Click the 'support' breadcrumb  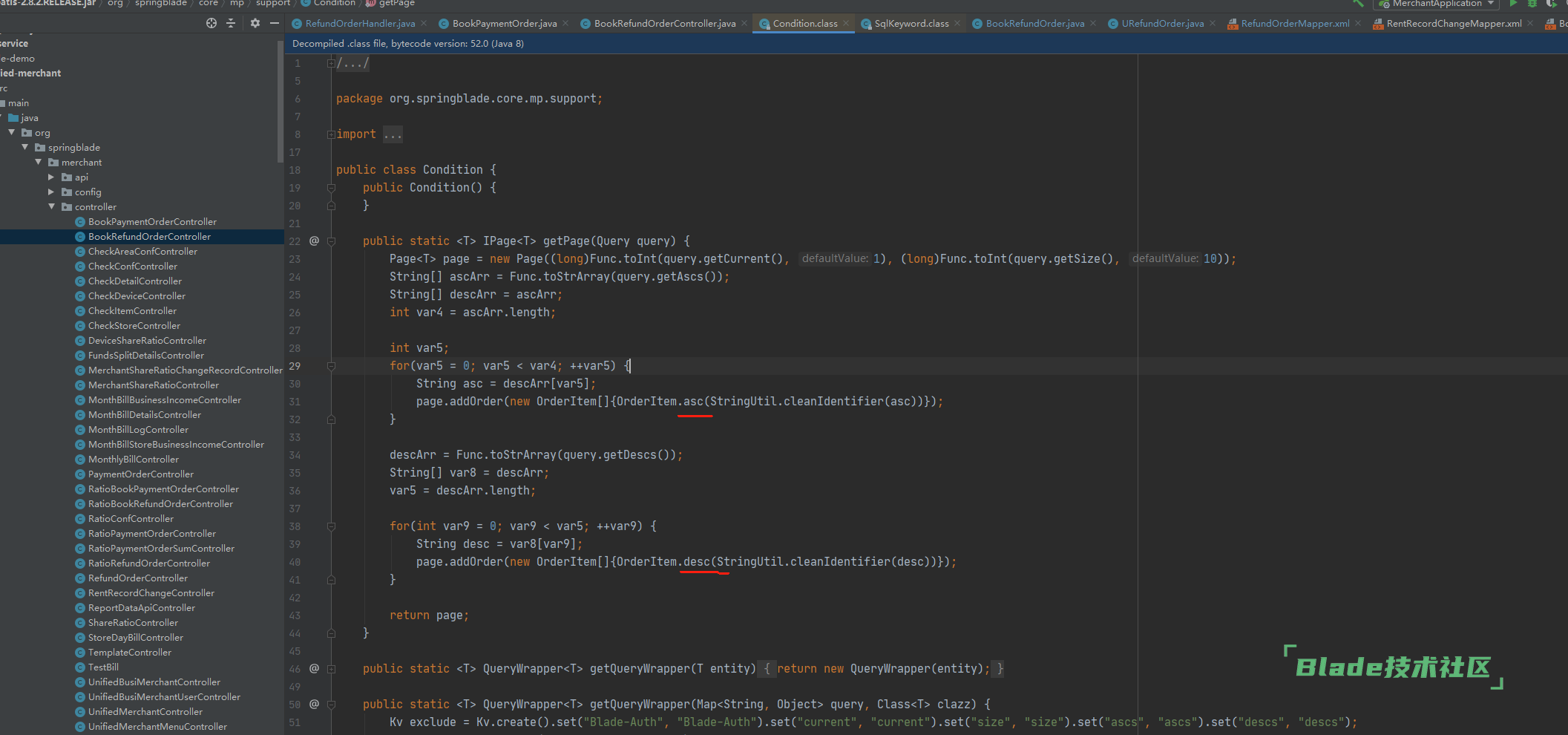(x=273, y=4)
